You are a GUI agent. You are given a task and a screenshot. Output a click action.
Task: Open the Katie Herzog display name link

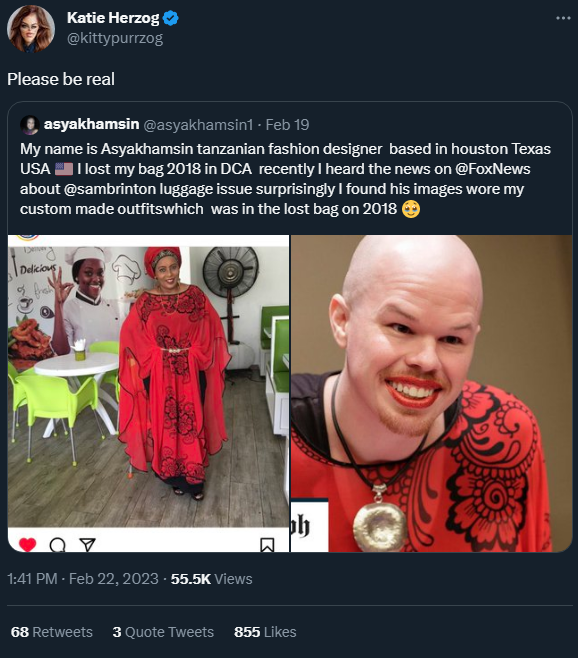[x=113, y=18]
